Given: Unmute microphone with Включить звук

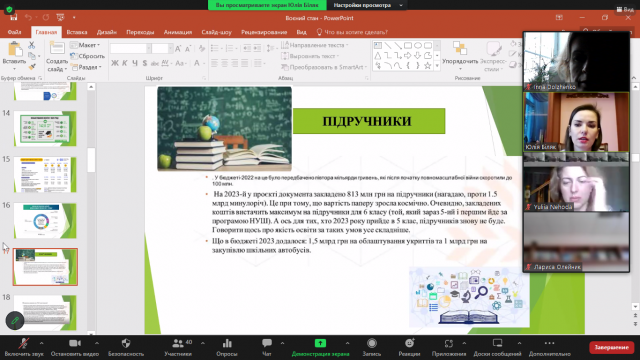Looking at the screenshot, I should [24, 347].
